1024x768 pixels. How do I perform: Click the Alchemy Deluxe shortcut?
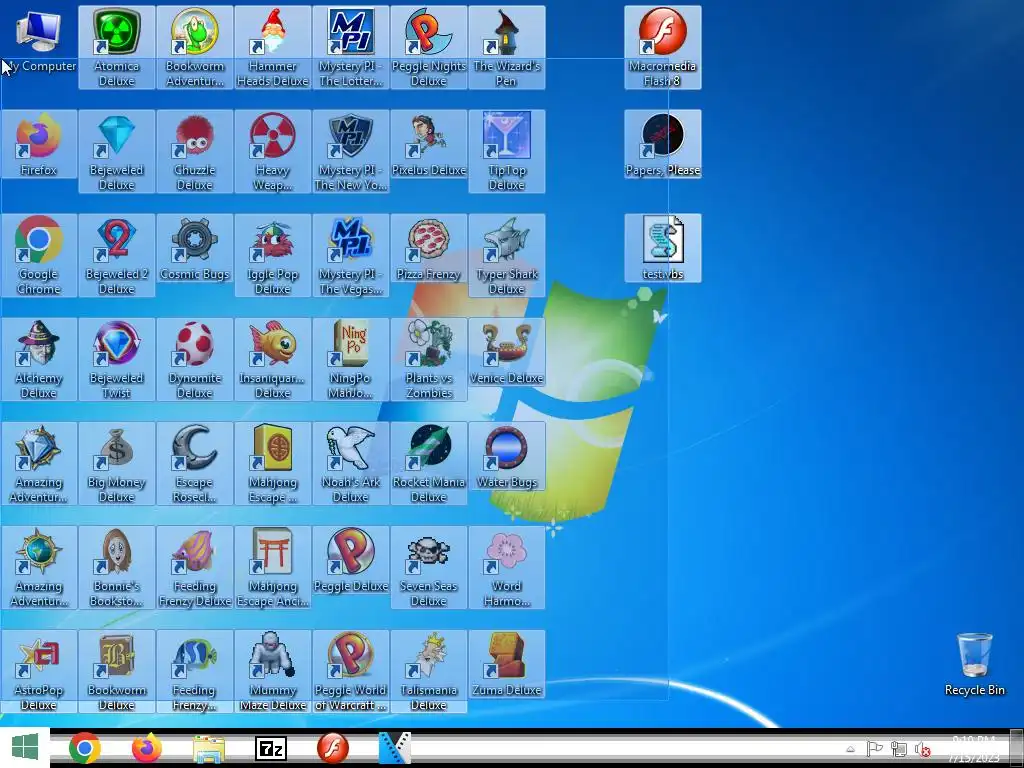(39, 359)
